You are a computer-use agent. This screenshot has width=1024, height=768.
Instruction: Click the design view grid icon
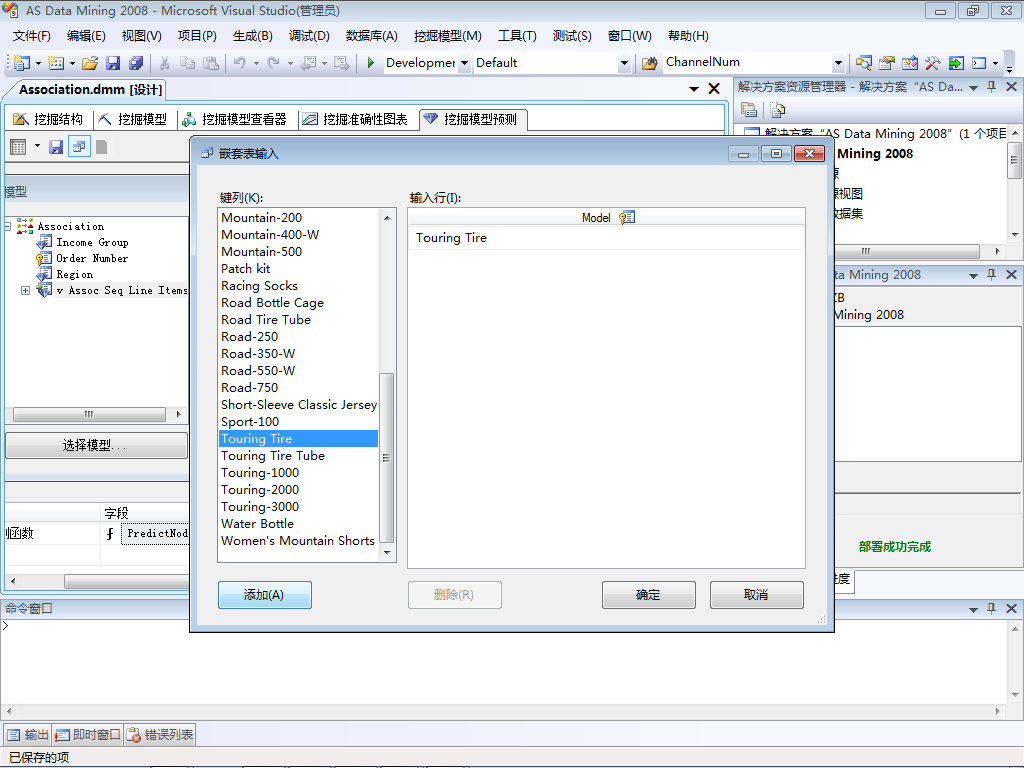[18, 147]
